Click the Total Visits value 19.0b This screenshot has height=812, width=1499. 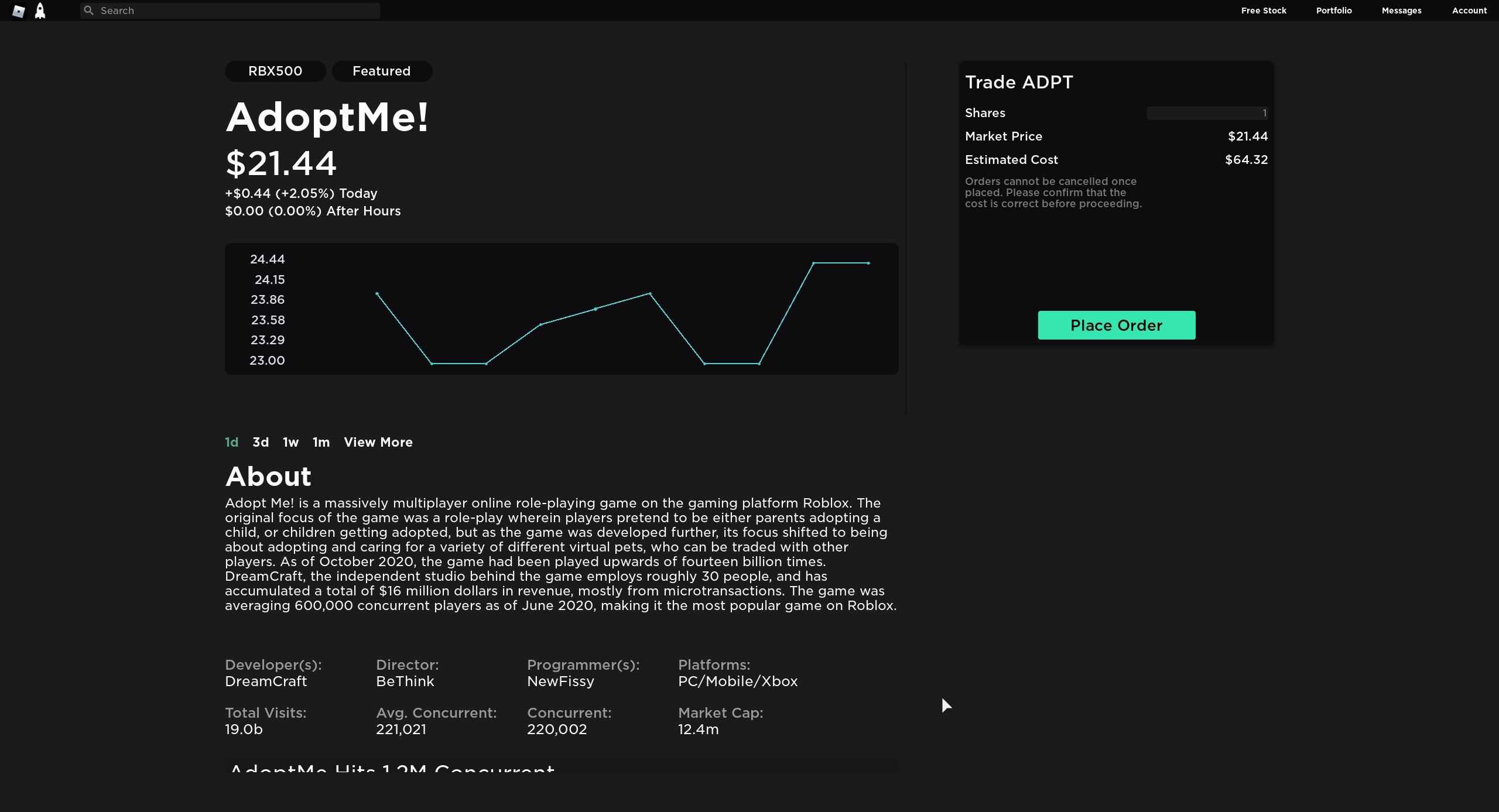click(244, 729)
